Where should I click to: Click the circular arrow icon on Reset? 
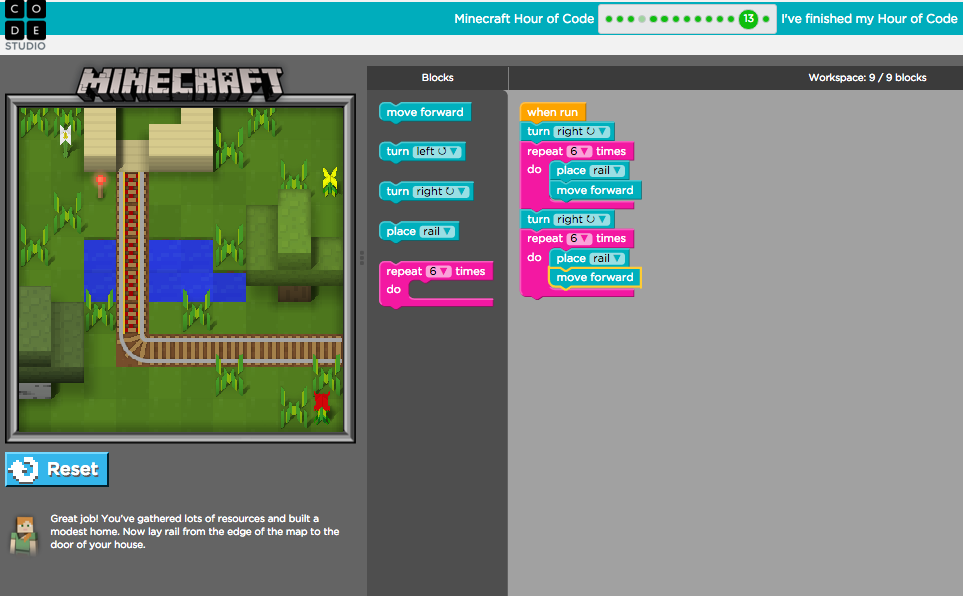[24, 469]
